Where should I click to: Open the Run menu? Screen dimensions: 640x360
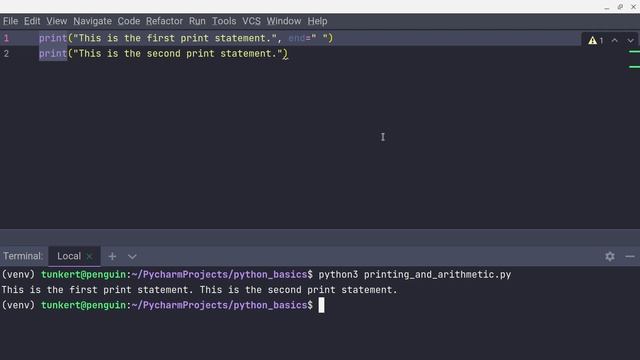point(197,21)
